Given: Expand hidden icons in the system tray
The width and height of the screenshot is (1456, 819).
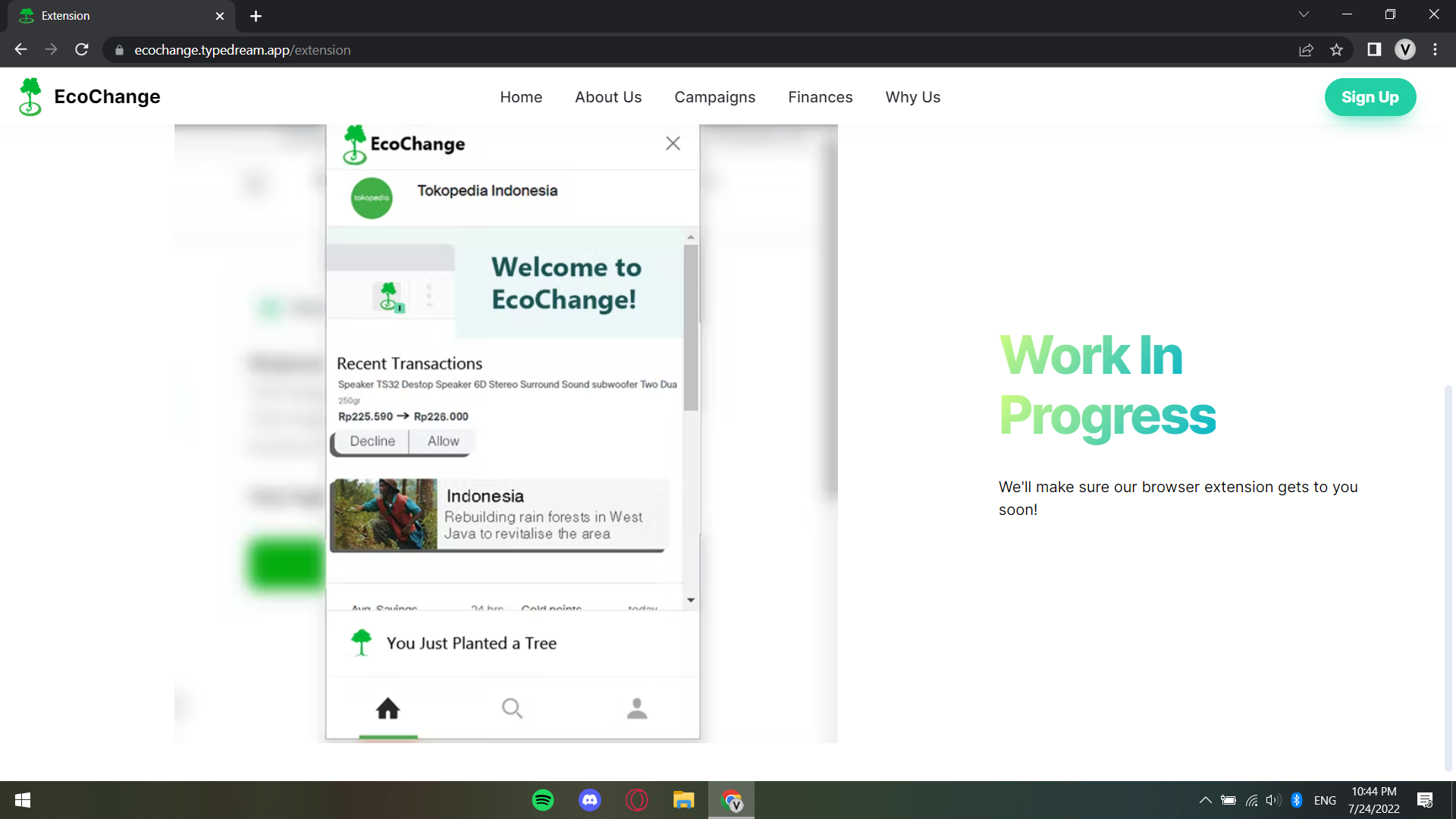Looking at the screenshot, I should coord(1205,800).
